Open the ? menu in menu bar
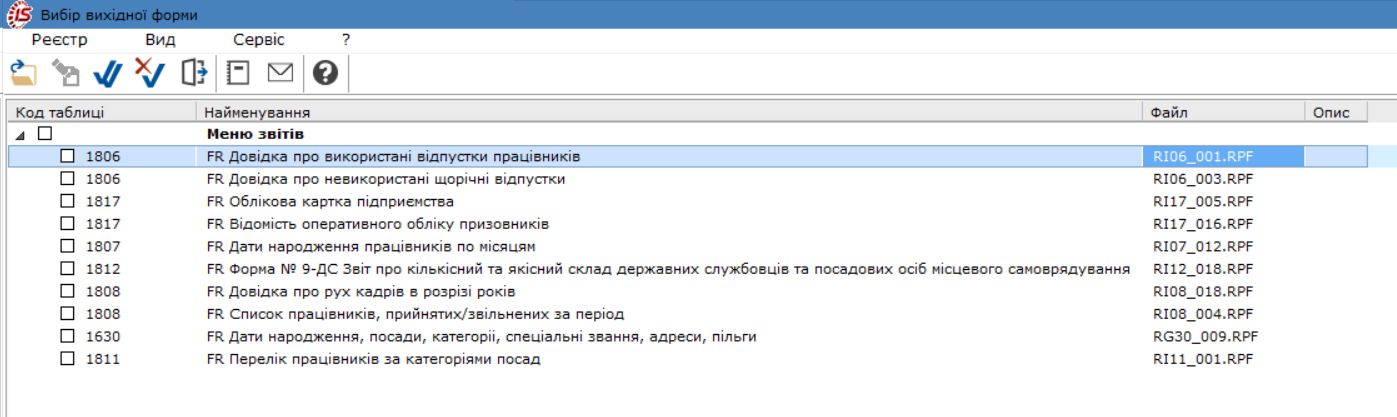1397x417 pixels. pyautogui.click(x=346, y=40)
